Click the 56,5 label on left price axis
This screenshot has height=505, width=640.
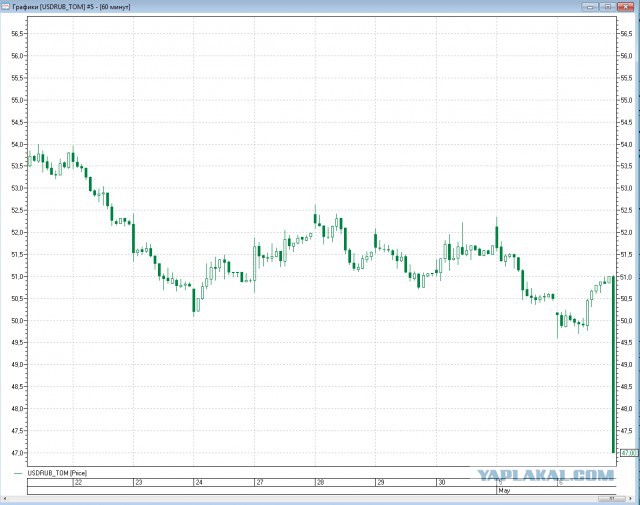tap(18, 33)
